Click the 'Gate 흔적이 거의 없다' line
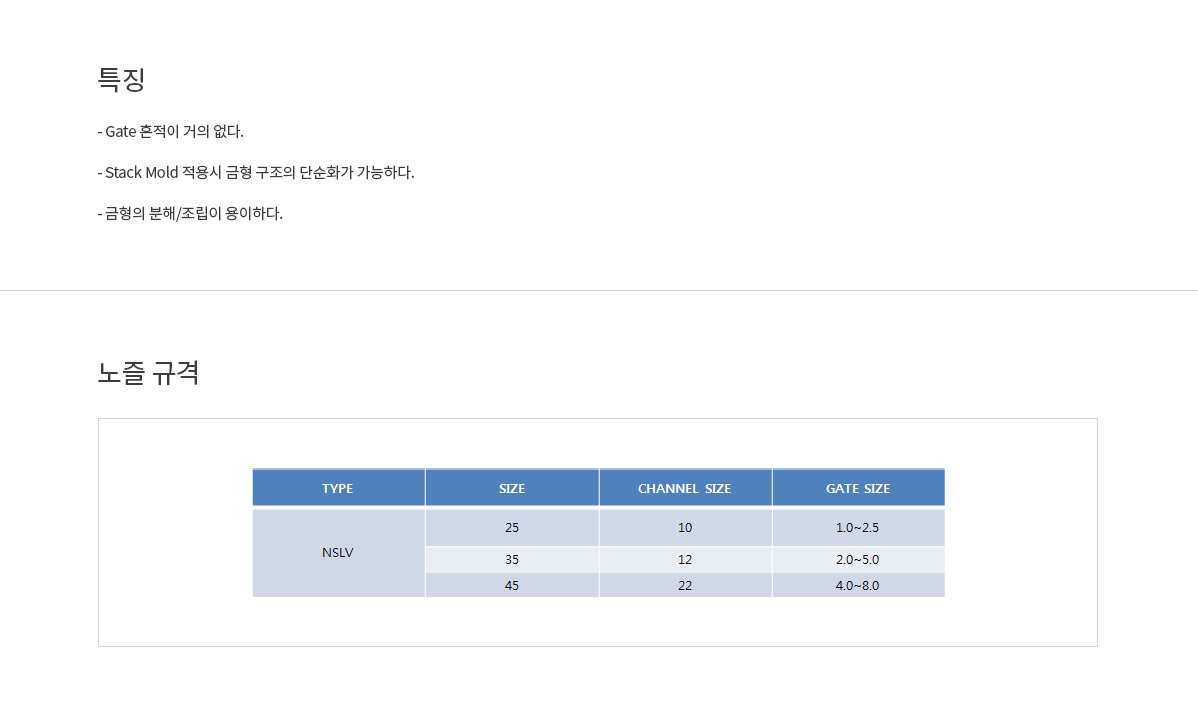1198x714 pixels. point(171,132)
